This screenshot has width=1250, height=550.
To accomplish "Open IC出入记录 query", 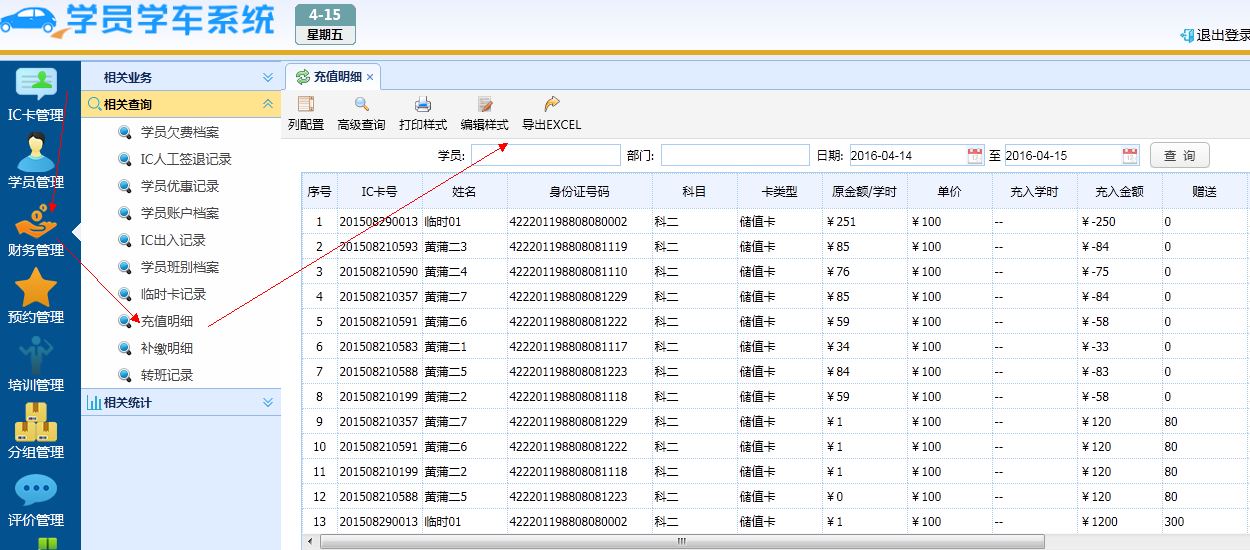I will [173, 240].
